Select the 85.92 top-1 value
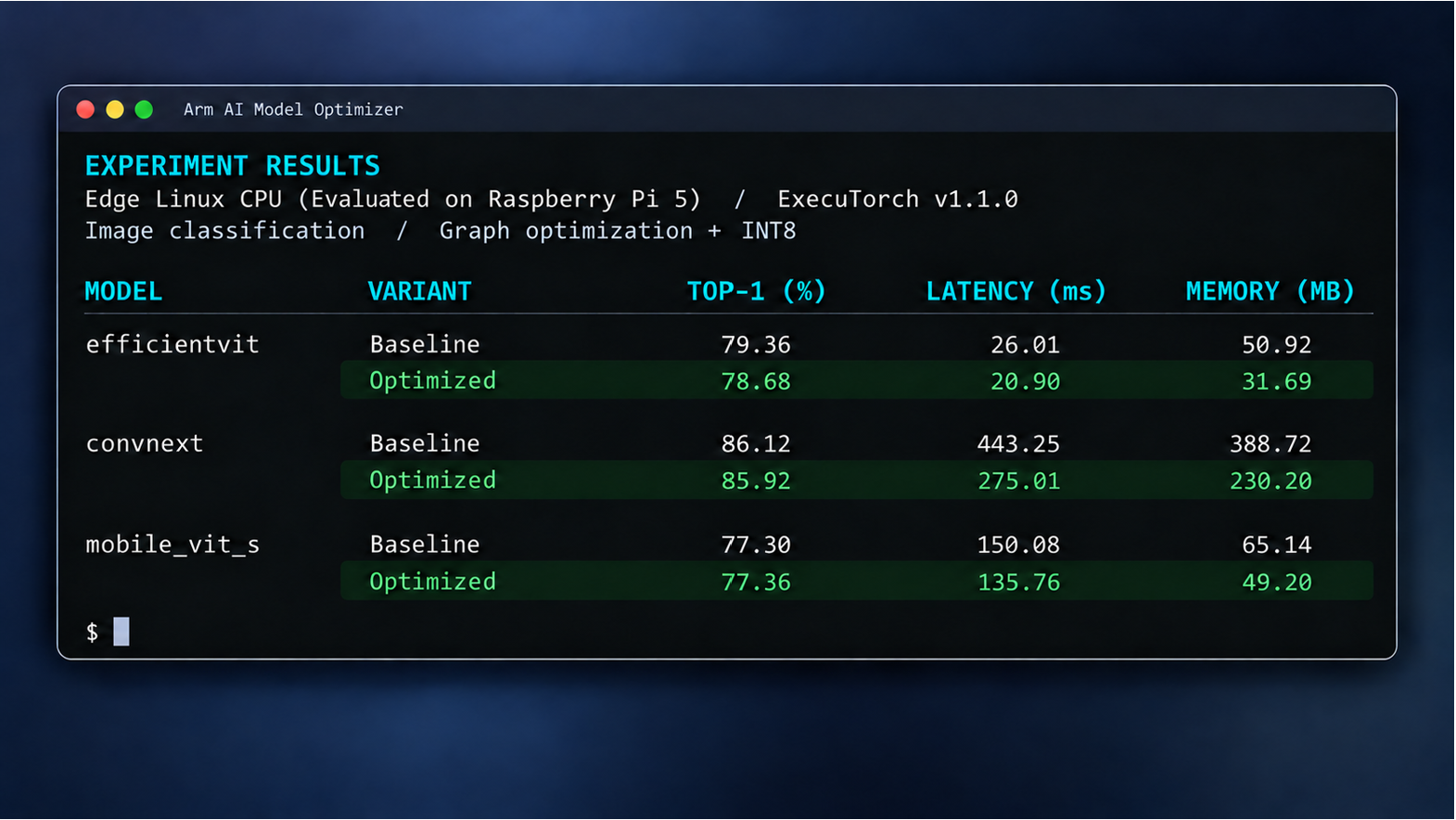 click(x=756, y=480)
